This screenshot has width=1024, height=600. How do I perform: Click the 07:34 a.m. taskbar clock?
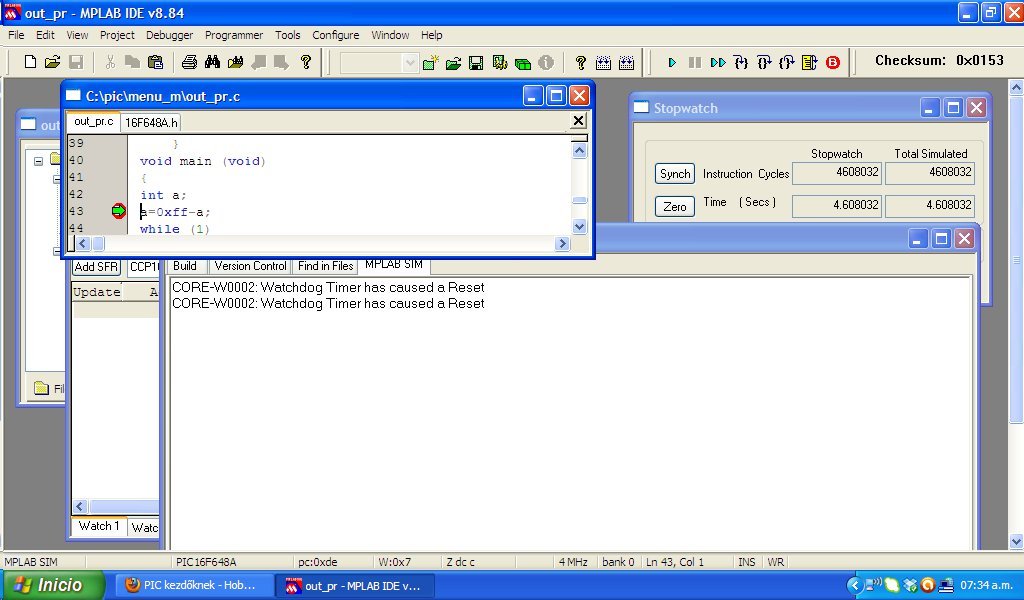click(x=986, y=586)
